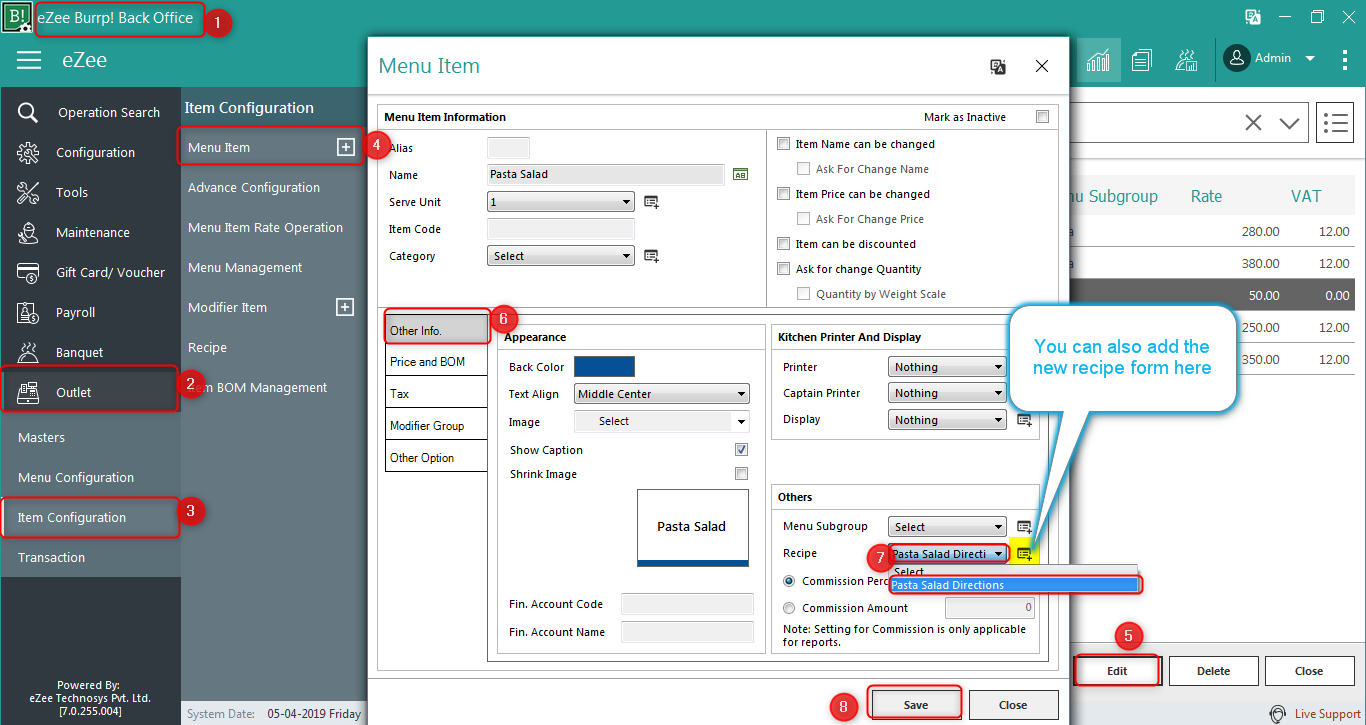Tick the Shrink Image checkbox
The height and width of the screenshot is (725, 1366).
[x=741, y=474]
